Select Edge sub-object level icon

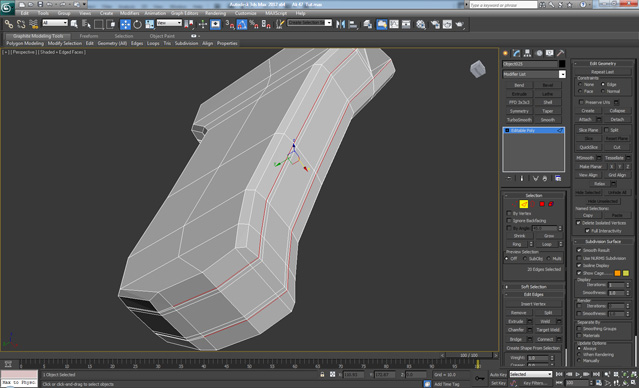pyautogui.click(x=524, y=204)
